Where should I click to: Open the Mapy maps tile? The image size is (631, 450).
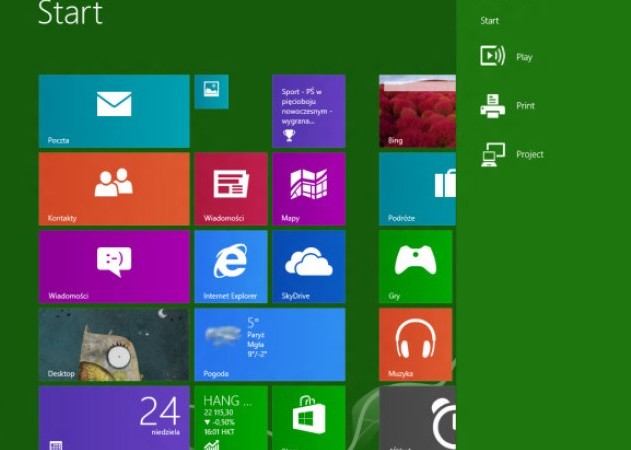point(308,188)
